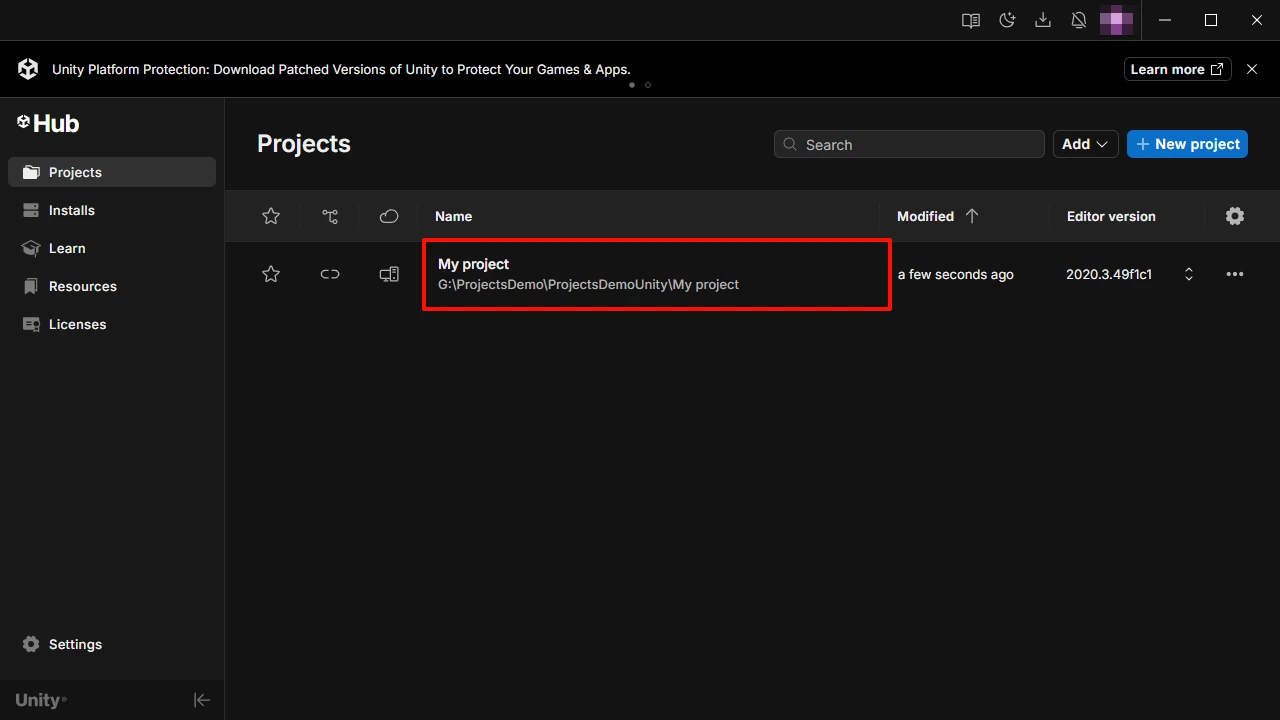Dismiss the Unity Platform Protection banner
This screenshot has height=720, width=1280.
click(x=1252, y=69)
